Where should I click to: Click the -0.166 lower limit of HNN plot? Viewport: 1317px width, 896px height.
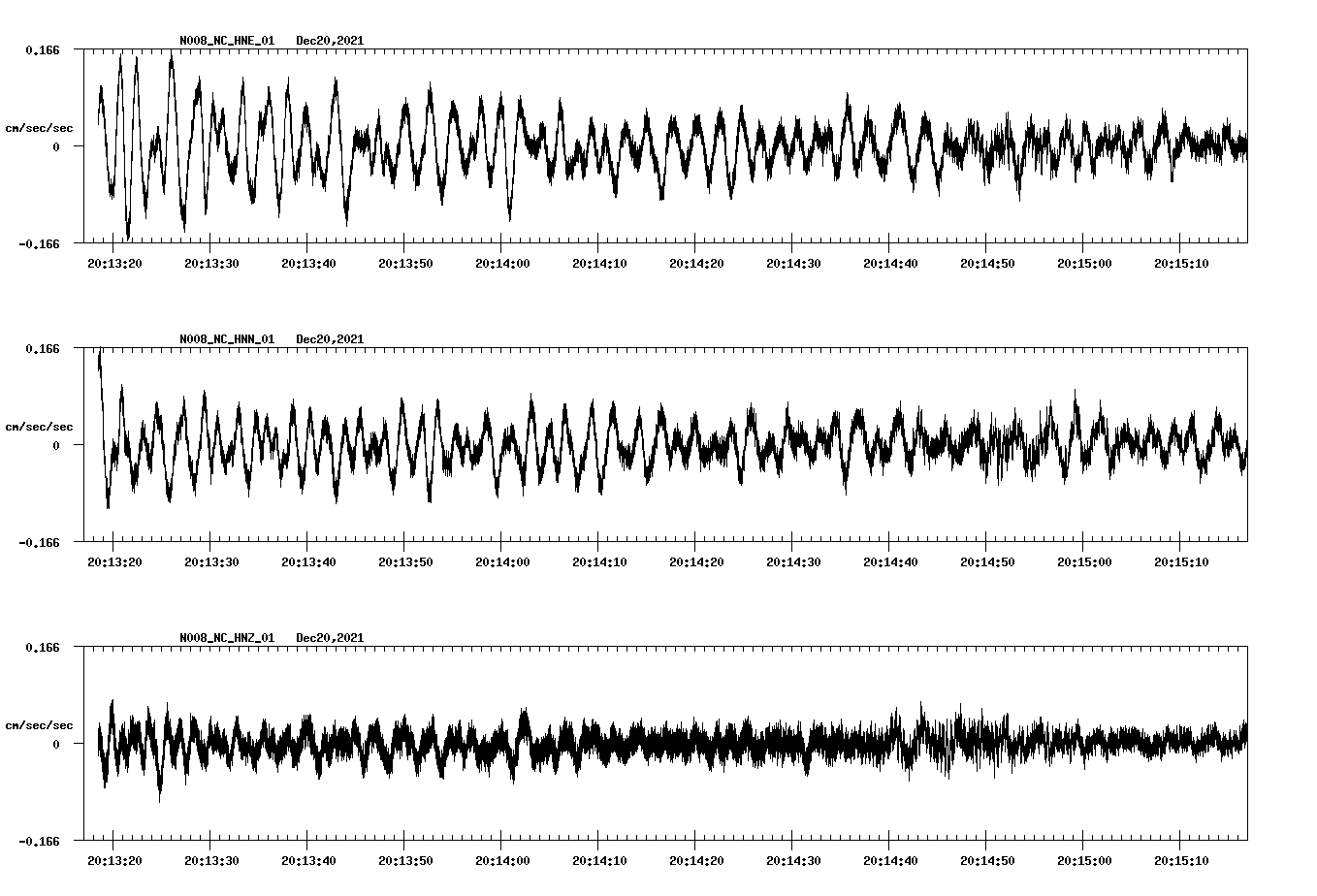39,543
